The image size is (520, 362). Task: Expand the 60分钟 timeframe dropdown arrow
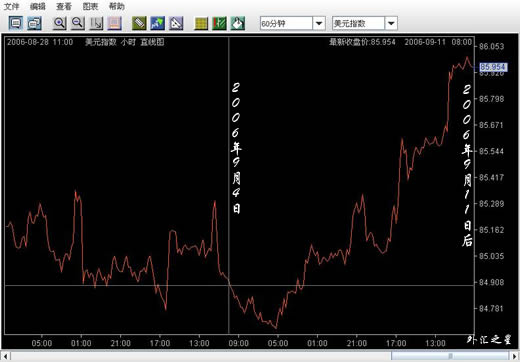319,23
